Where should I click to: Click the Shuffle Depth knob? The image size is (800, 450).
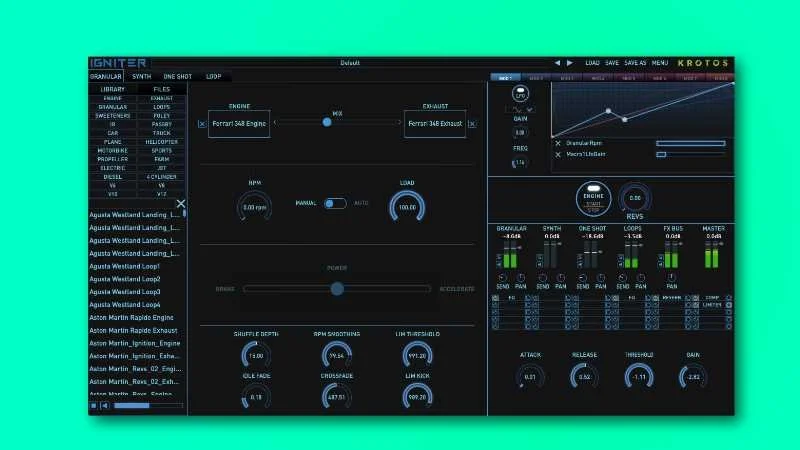point(256,355)
